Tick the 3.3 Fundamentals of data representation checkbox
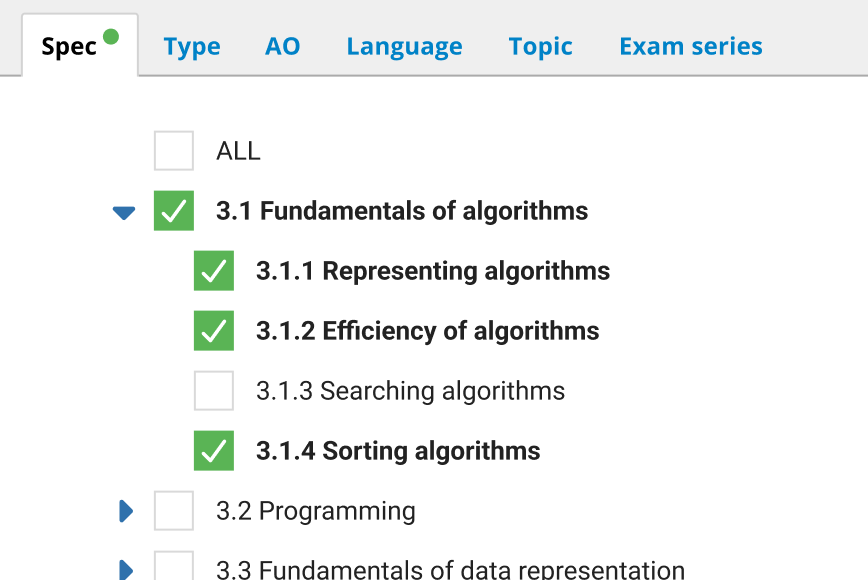 pos(174,567)
